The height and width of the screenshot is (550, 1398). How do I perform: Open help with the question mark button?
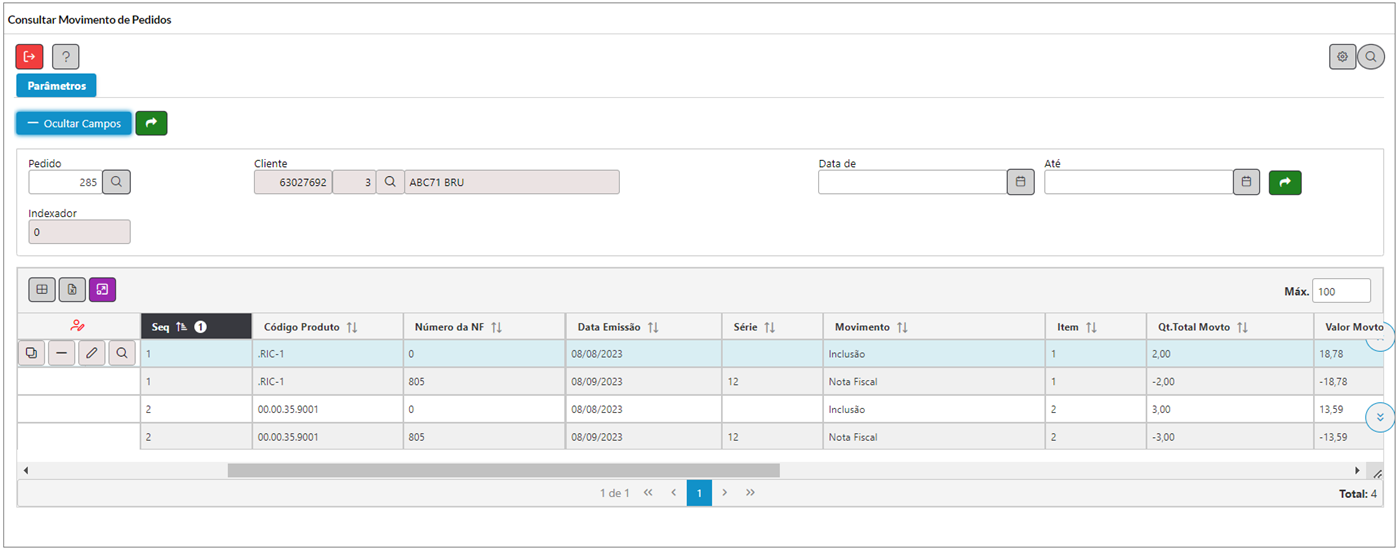pos(66,57)
